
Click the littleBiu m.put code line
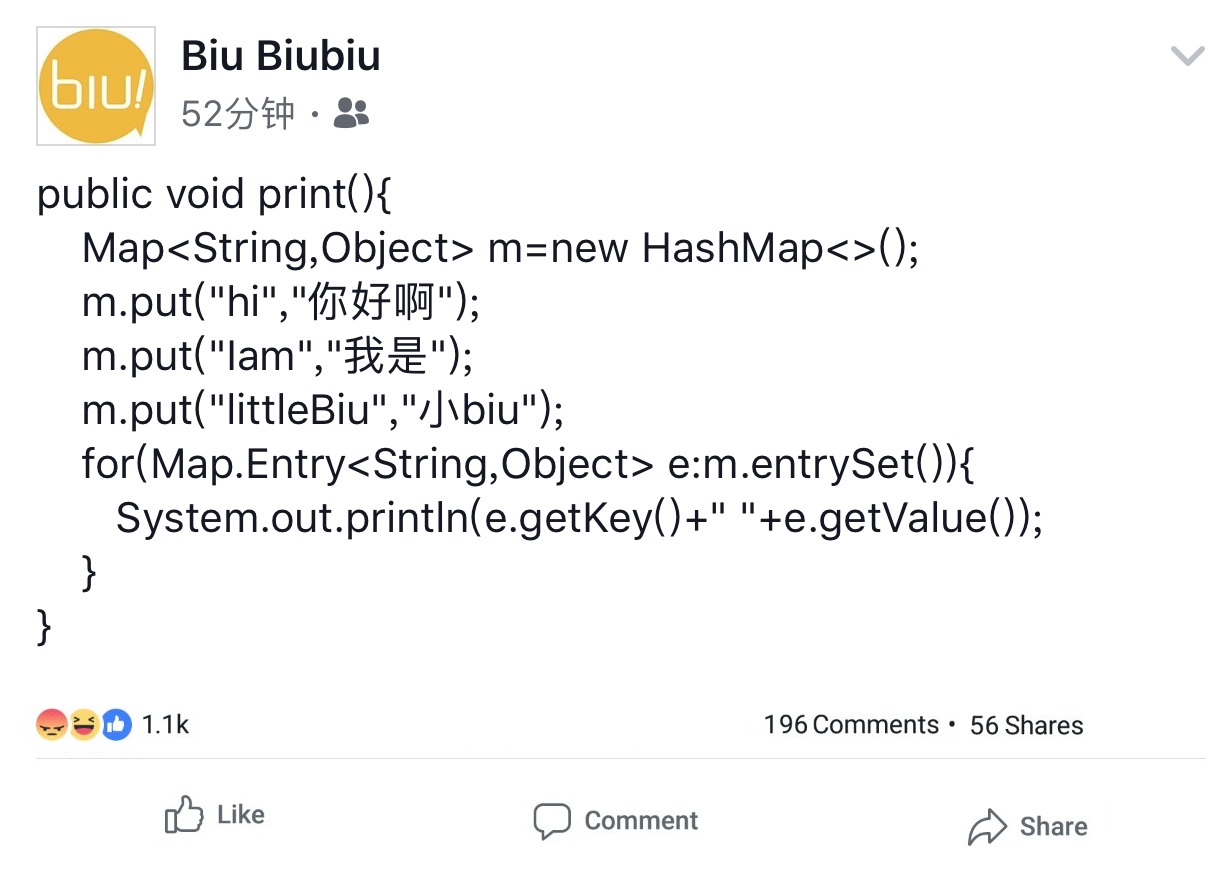[324, 410]
